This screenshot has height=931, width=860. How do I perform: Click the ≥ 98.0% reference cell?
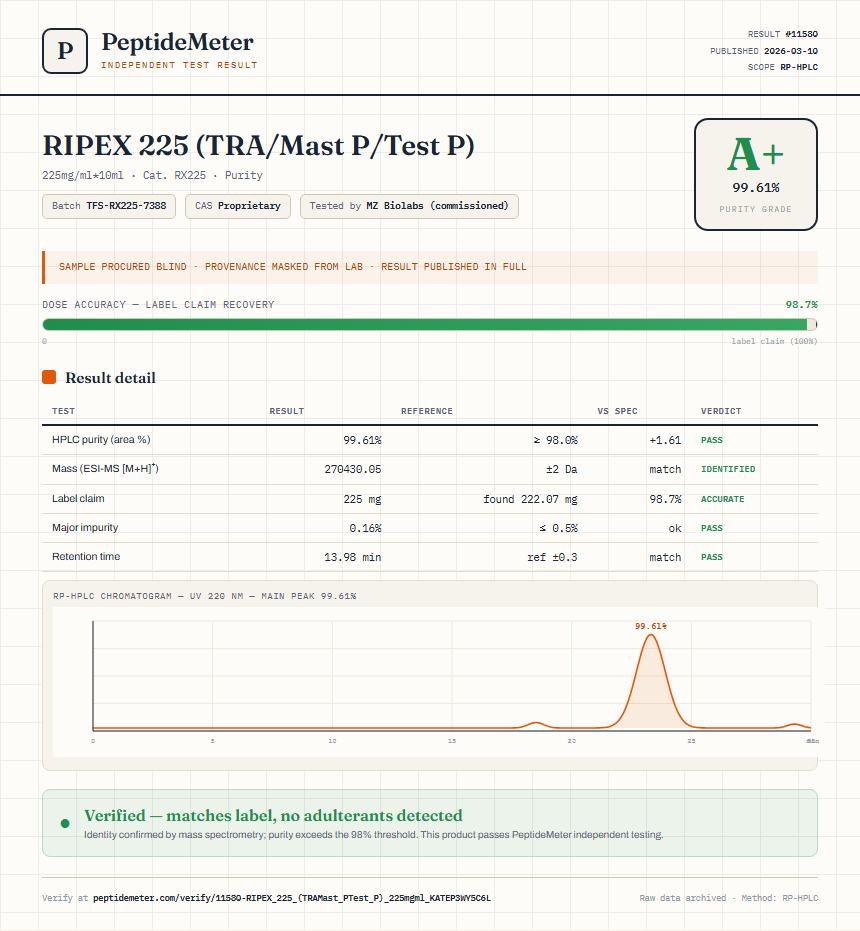point(555,440)
